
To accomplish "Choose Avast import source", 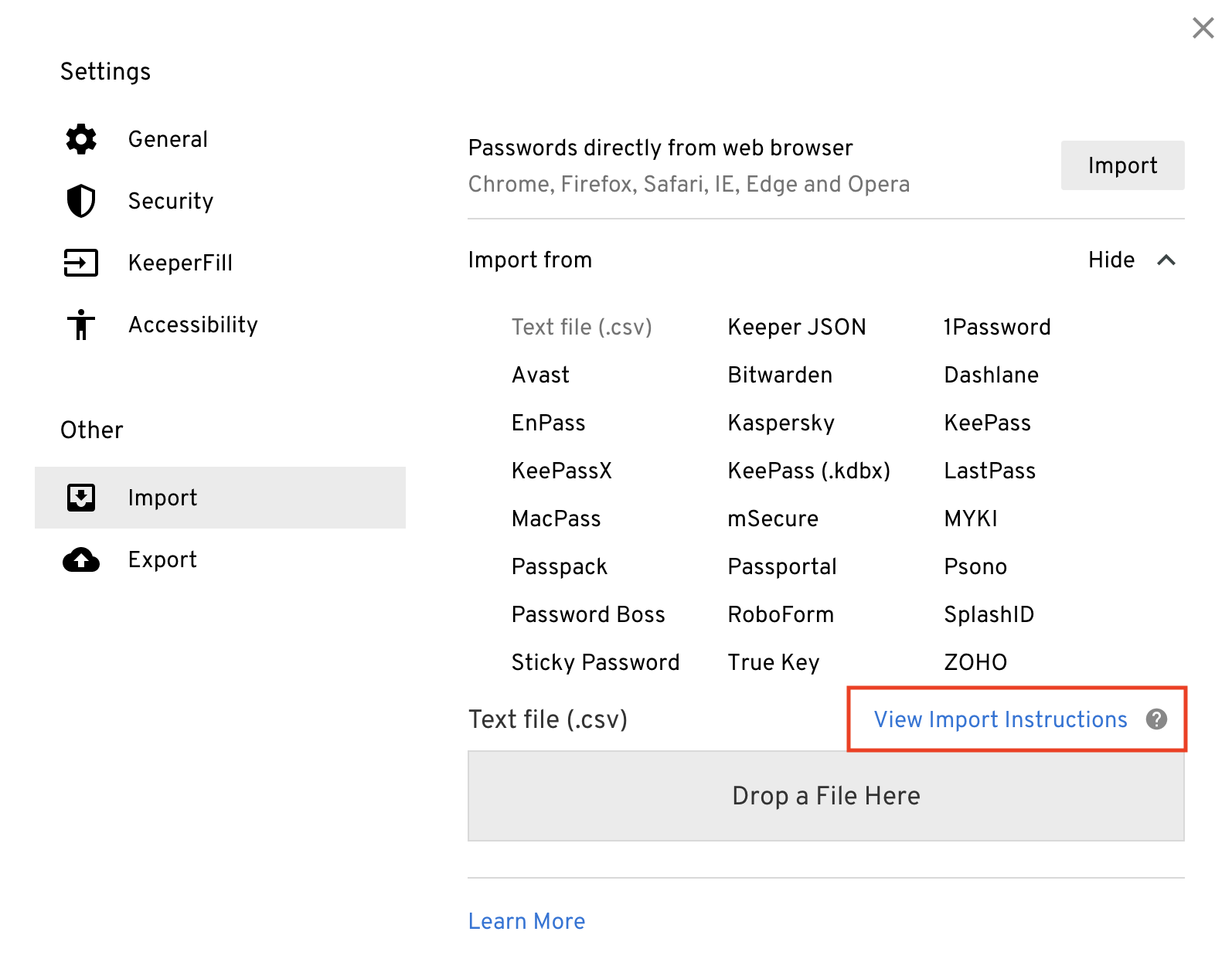I will point(540,375).
